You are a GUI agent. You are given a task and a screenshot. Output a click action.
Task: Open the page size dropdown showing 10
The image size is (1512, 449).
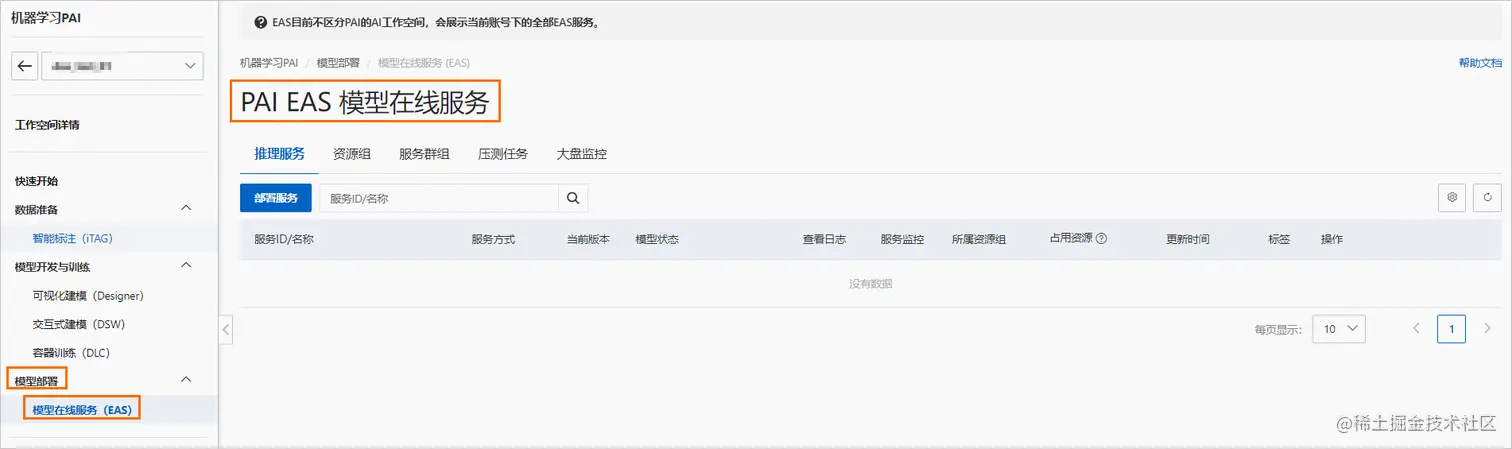tap(1338, 328)
